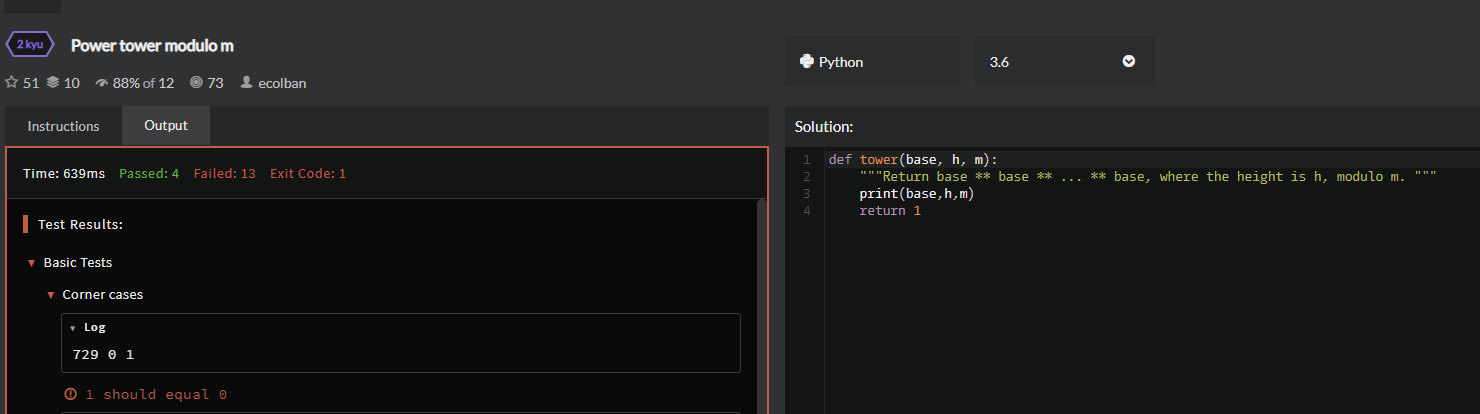Click the Solution: label
This screenshot has height=414, width=1480.
click(x=824, y=127)
